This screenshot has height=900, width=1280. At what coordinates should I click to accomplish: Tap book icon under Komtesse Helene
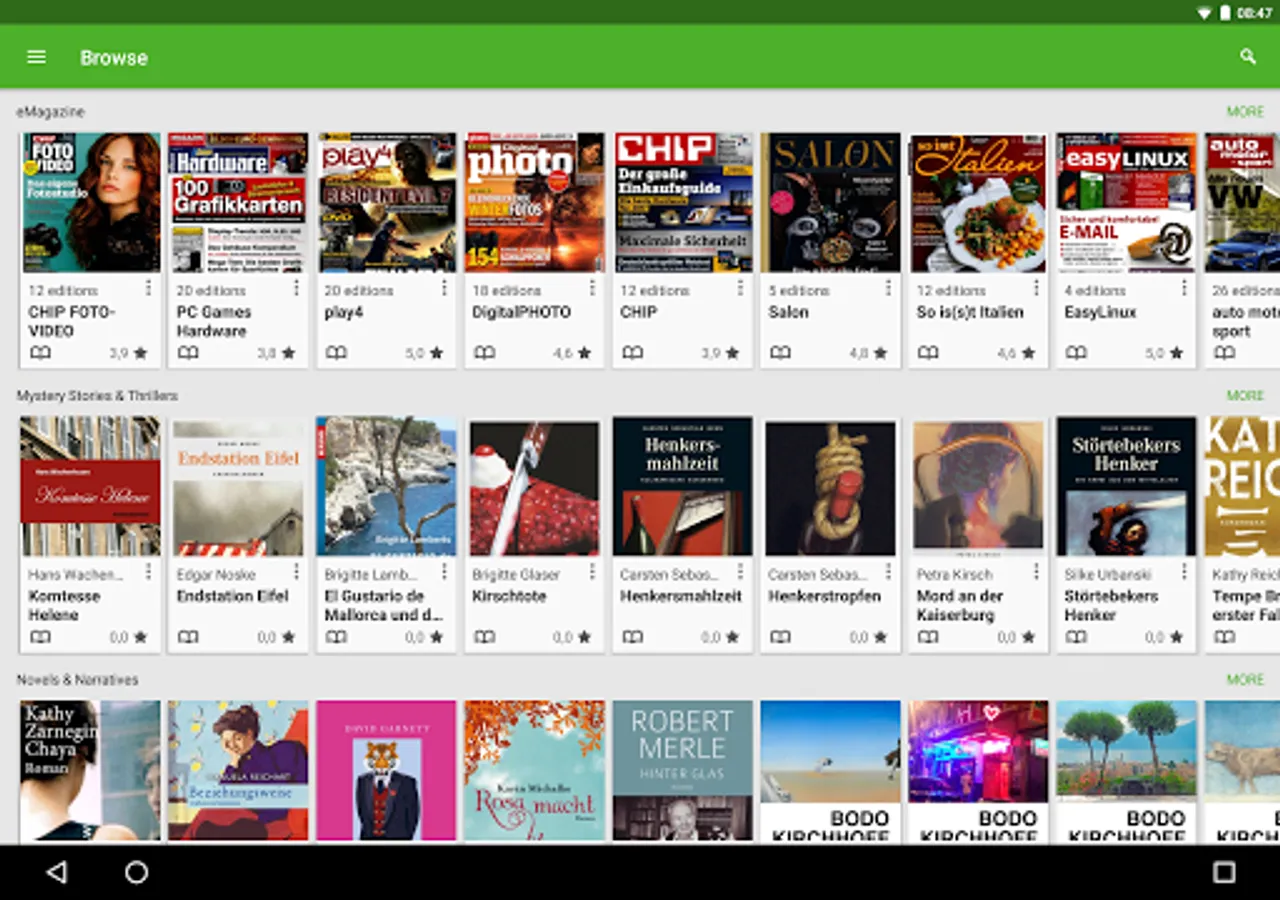click(x=40, y=637)
